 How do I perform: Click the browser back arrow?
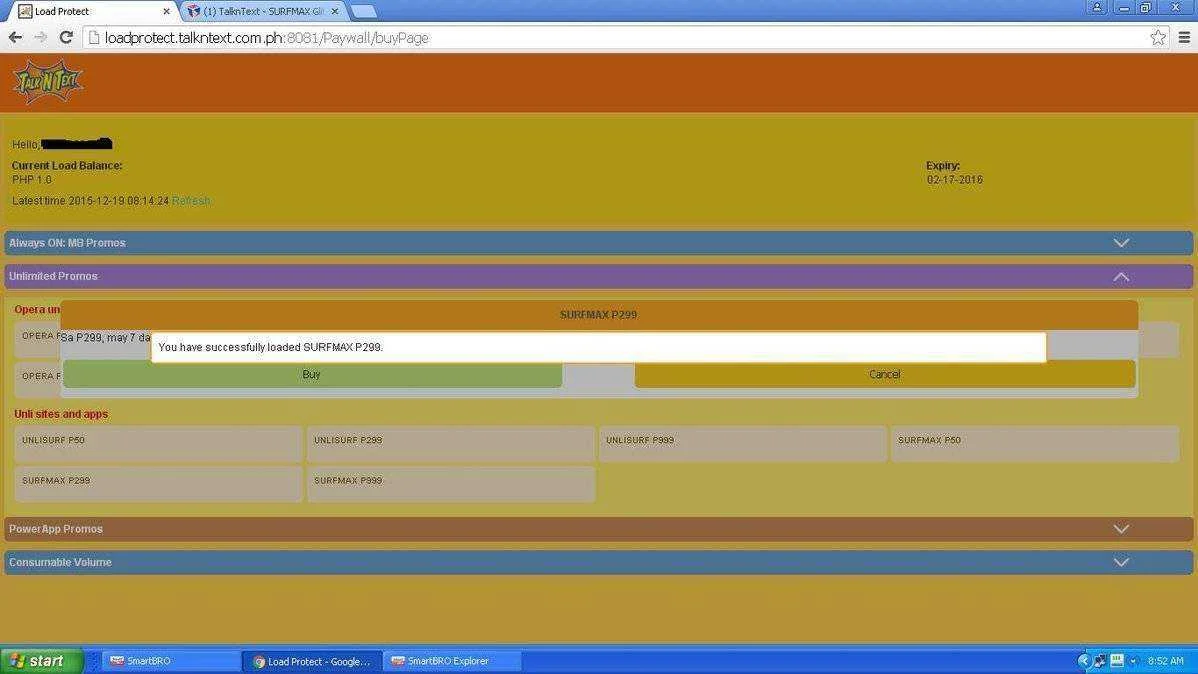click(15, 37)
